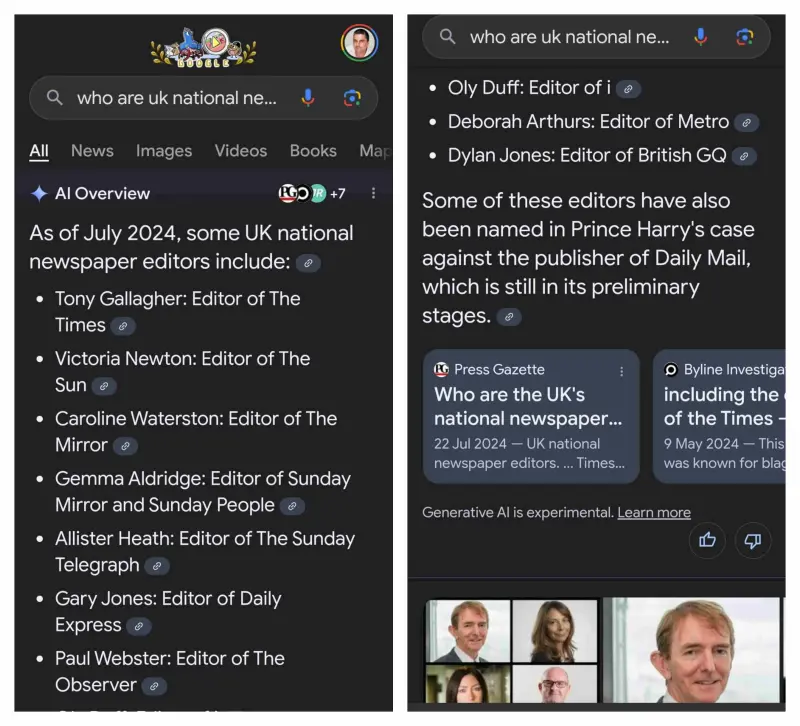Open the source link beside Tony Gallagher entry

(x=123, y=327)
